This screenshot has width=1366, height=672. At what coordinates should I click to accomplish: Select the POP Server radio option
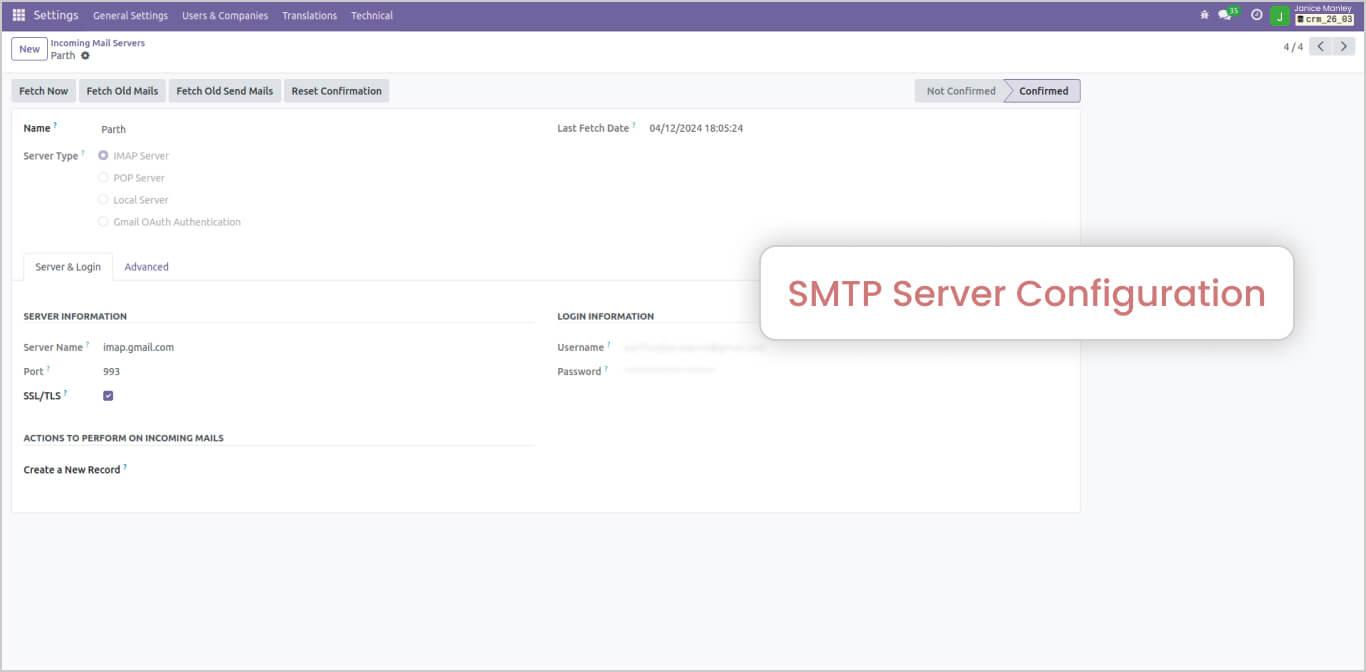[103, 177]
